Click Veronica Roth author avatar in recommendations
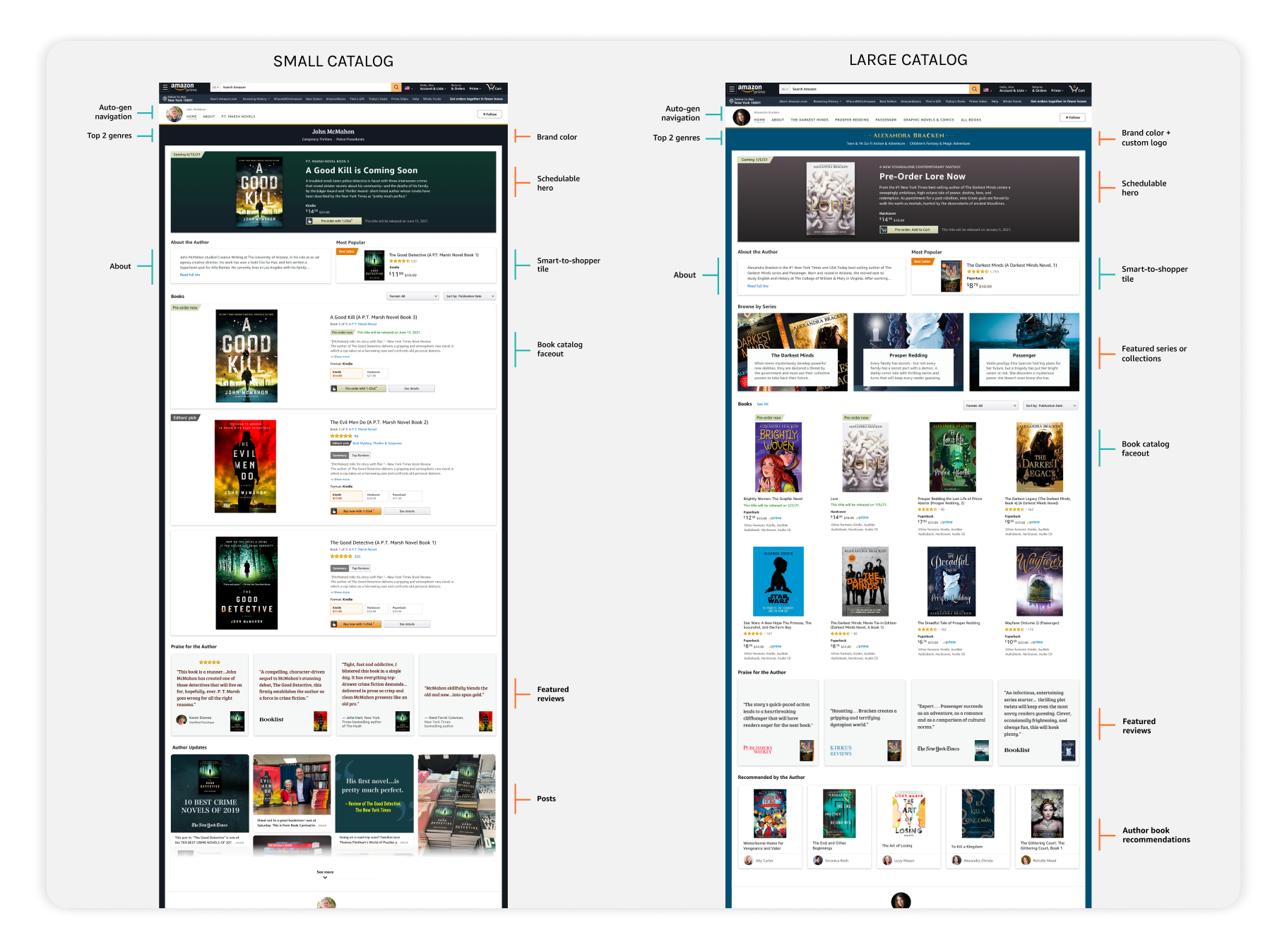Image resolution: width=1287 pixels, height=952 pixels. point(818,860)
